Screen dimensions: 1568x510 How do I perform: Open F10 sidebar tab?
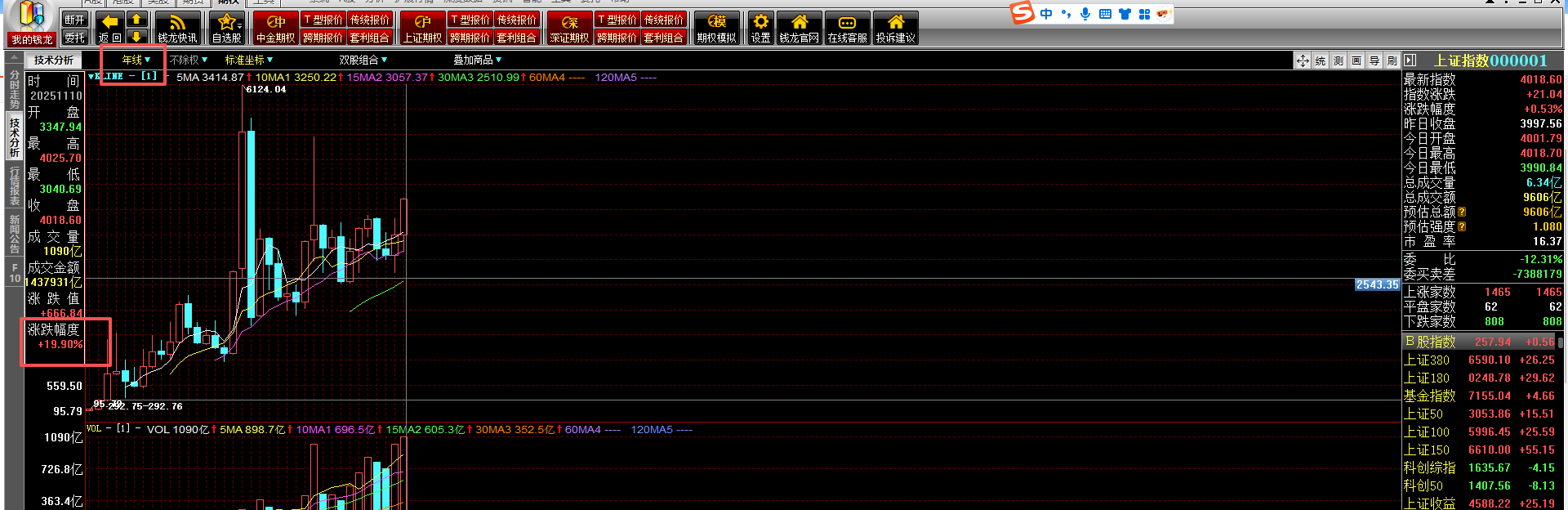[15, 273]
